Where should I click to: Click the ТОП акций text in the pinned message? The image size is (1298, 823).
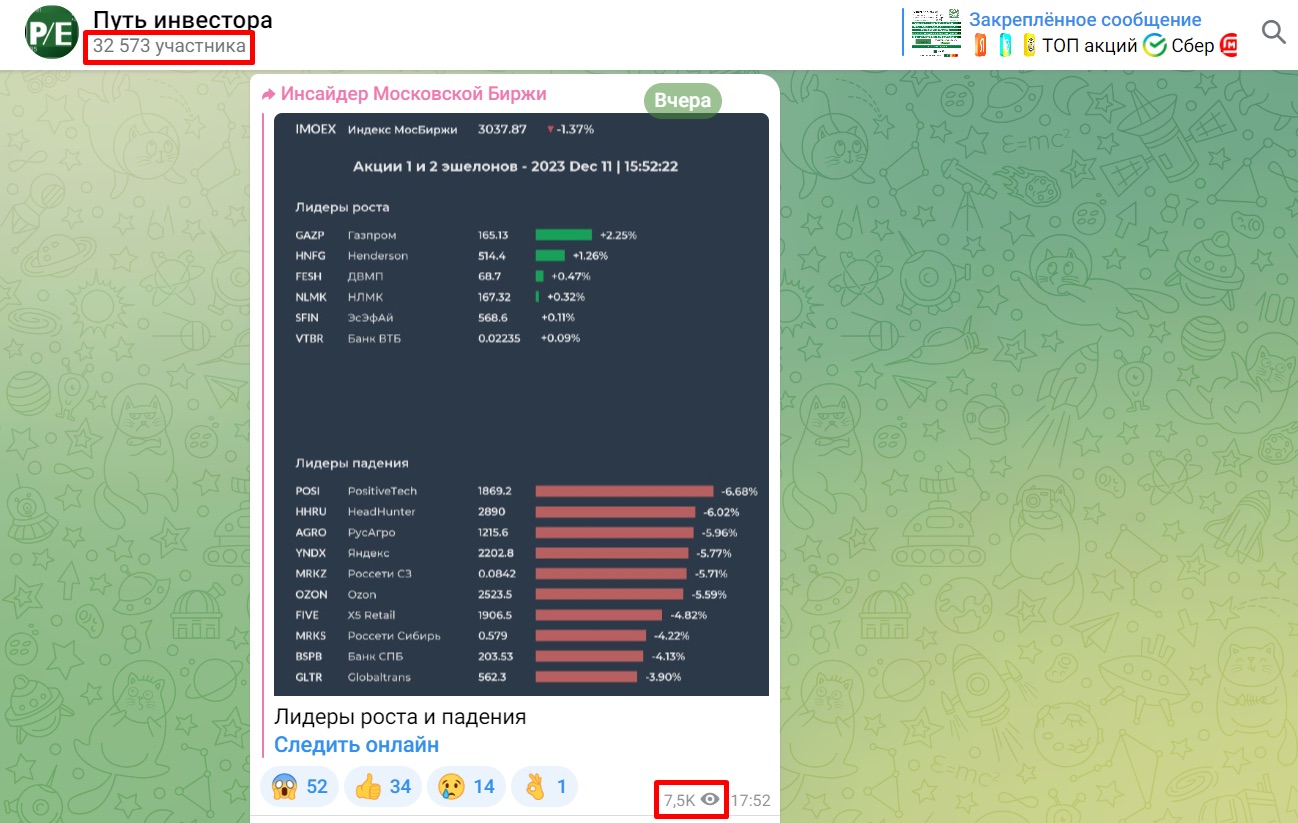click(1090, 45)
